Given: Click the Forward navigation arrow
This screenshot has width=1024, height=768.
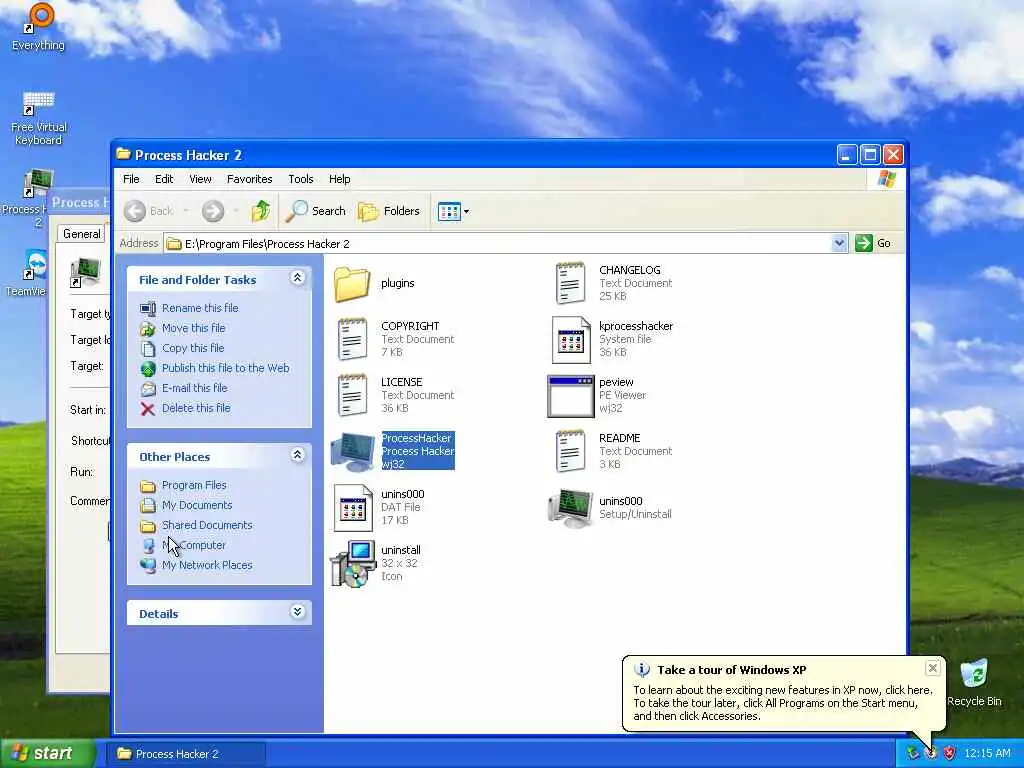Looking at the screenshot, I should tap(213, 211).
